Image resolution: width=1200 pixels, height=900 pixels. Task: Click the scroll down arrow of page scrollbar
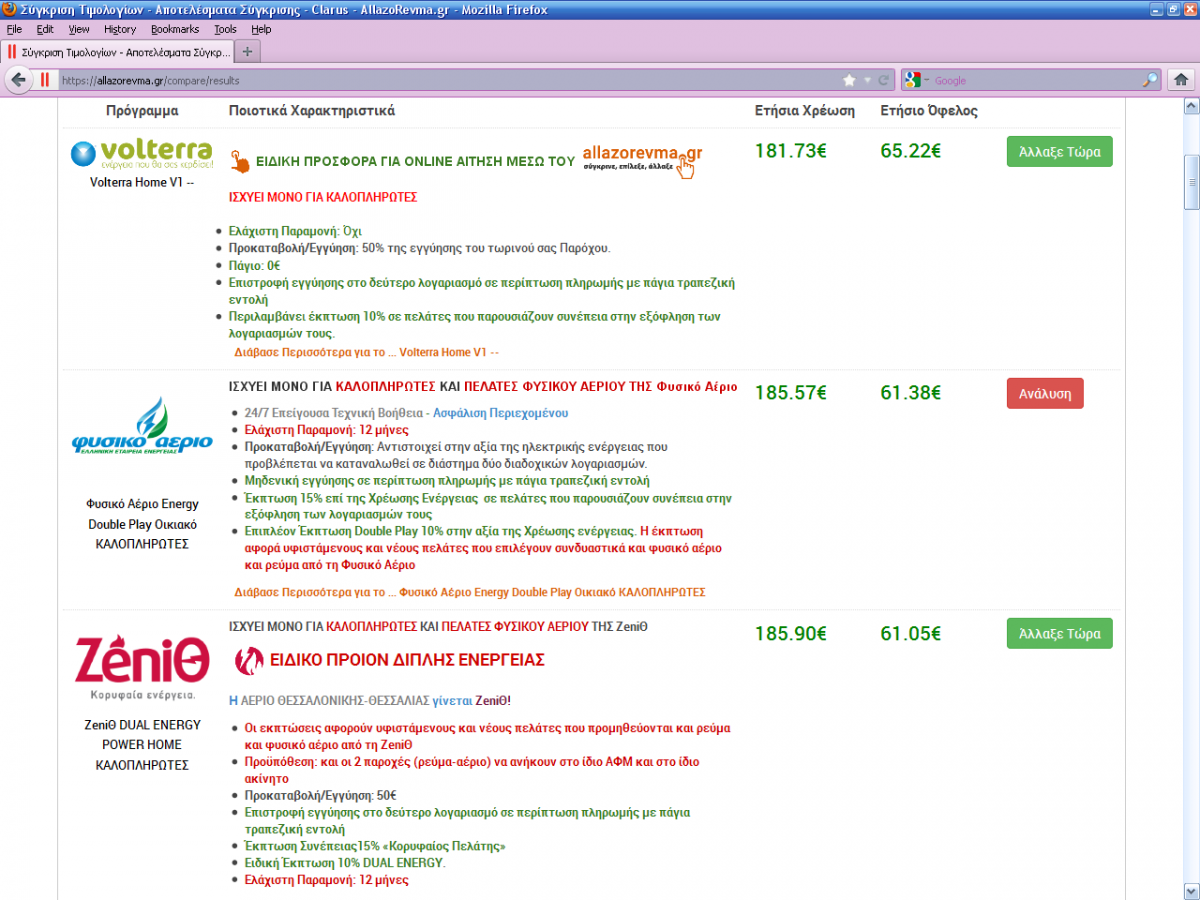pyautogui.click(x=1190, y=892)
